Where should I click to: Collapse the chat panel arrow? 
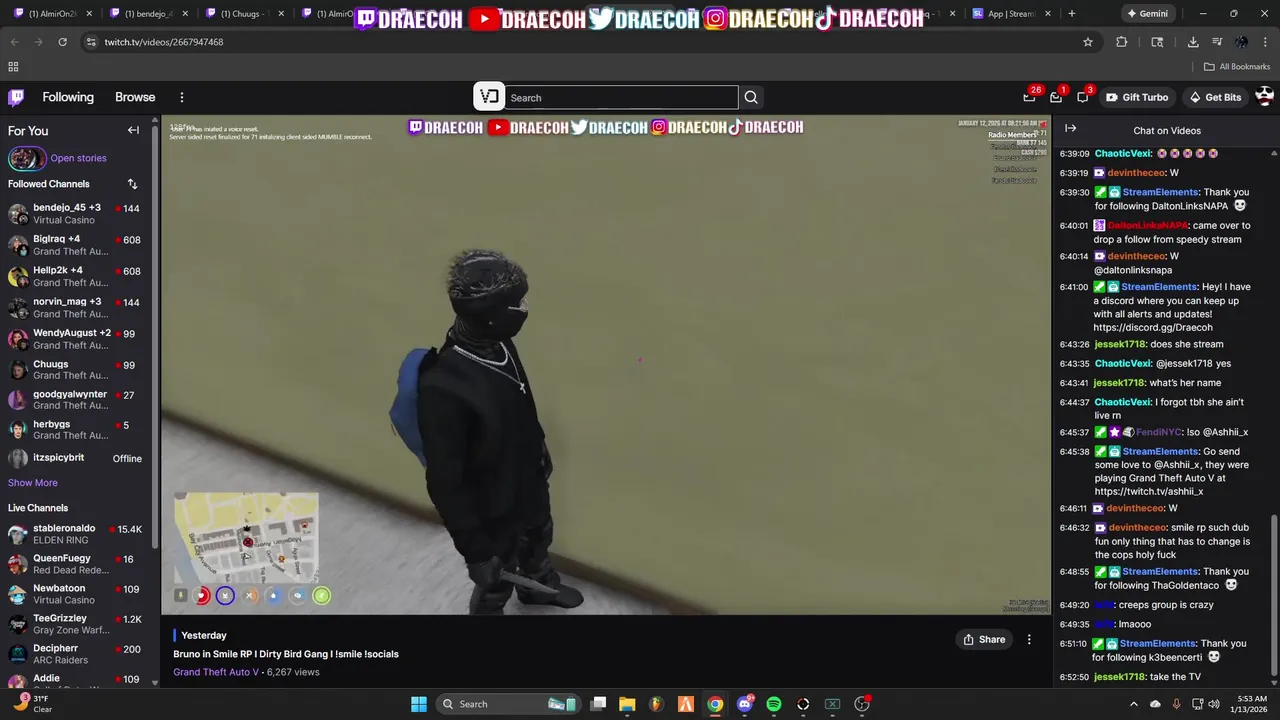pyautogui.click(x=1070, y=129)
